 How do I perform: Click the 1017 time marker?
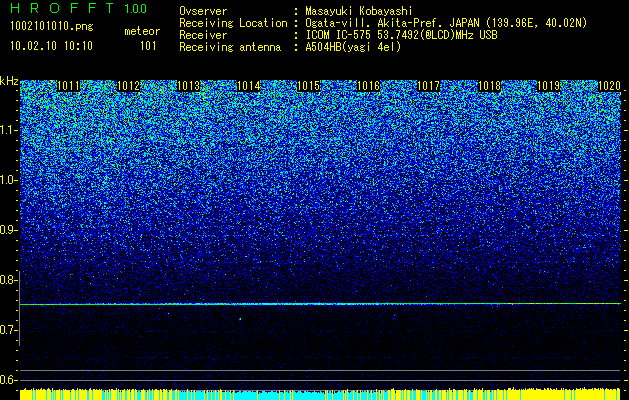(x=429, y=86)
